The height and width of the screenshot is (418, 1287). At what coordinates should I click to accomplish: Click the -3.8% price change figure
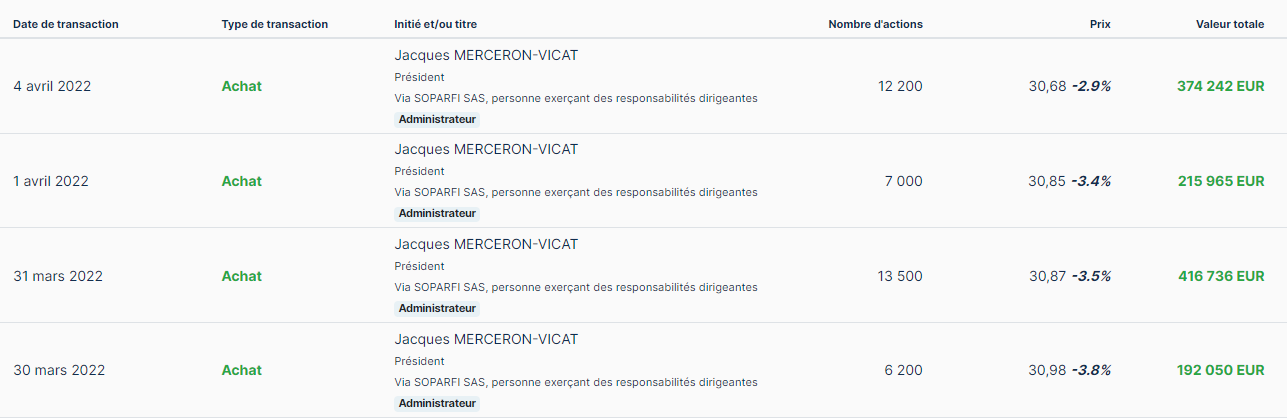(1091, 370)
